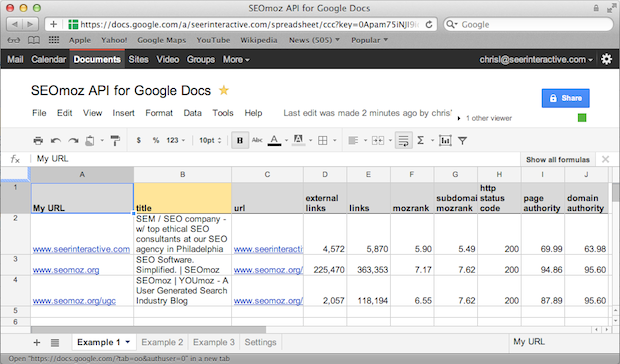Image resolution: width=620 pixels, height=364 pixels.
Task: Open www.seerinteractive.com link in column A
Action: [x=81, y=249]
